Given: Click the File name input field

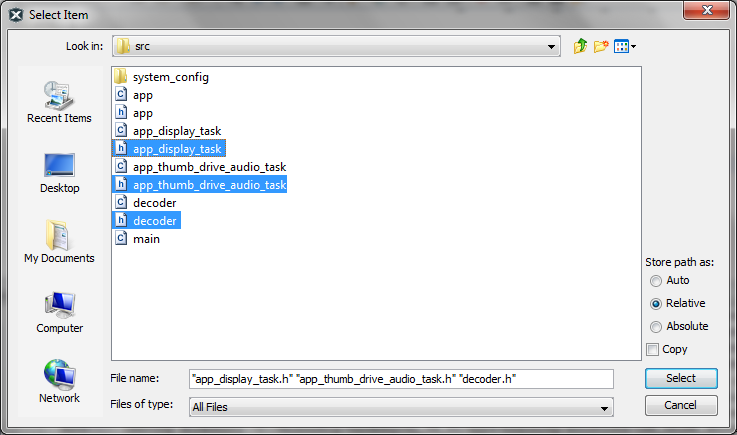Looking at the screenshot, I should click(400, 379).
